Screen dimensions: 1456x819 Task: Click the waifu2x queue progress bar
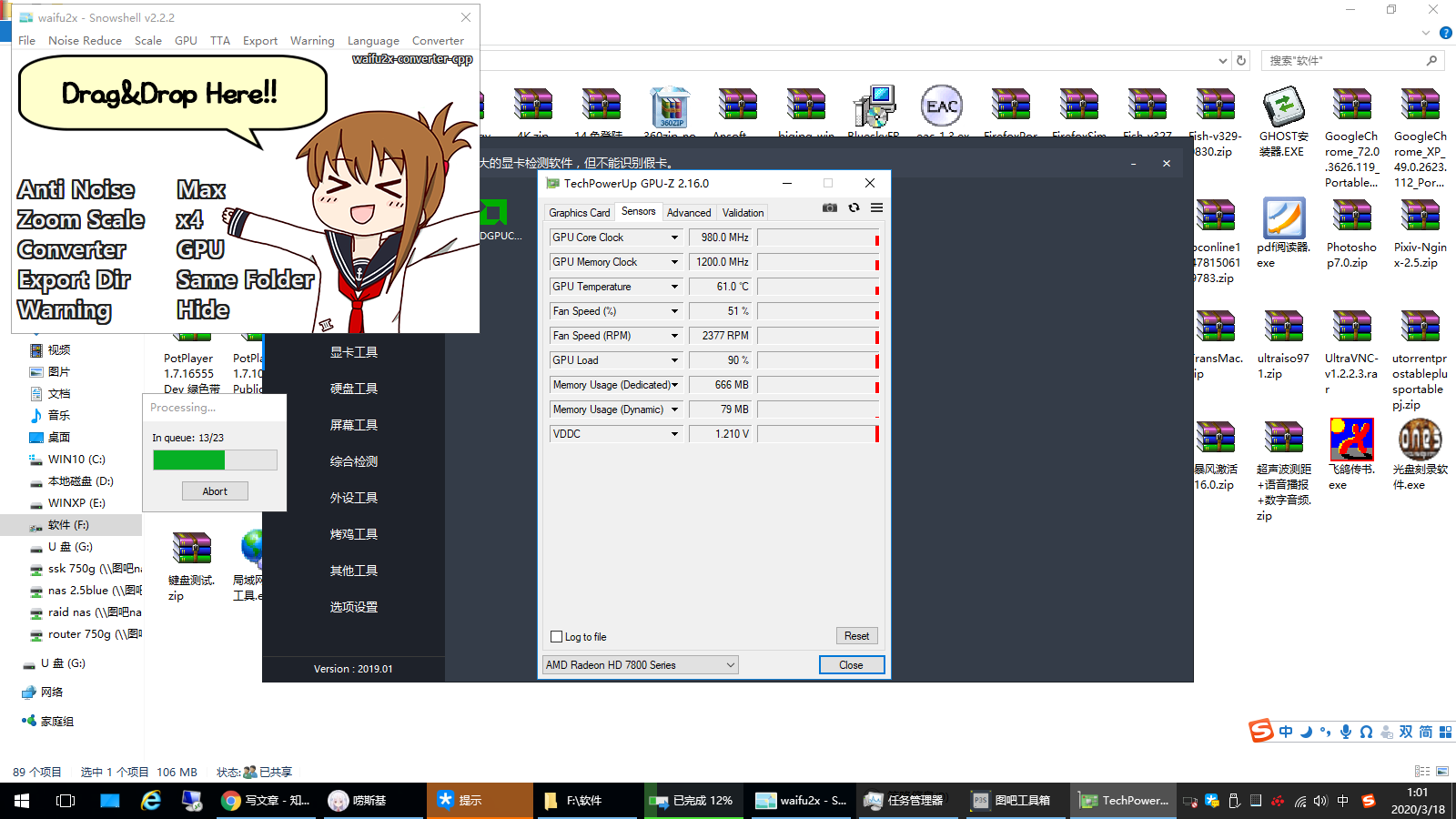coord(215,460)
